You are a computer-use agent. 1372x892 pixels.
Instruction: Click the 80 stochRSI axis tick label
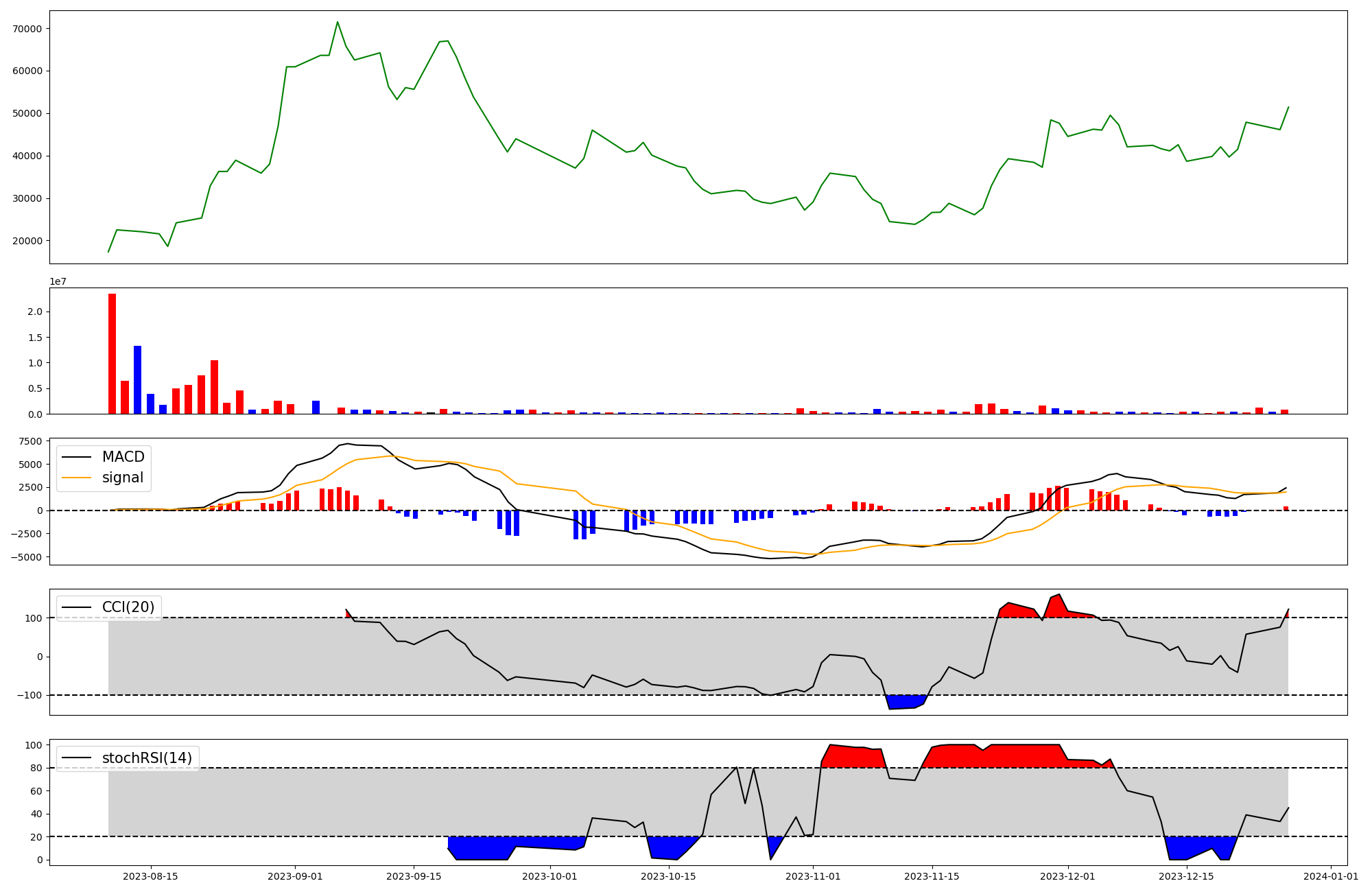point(36,768)
